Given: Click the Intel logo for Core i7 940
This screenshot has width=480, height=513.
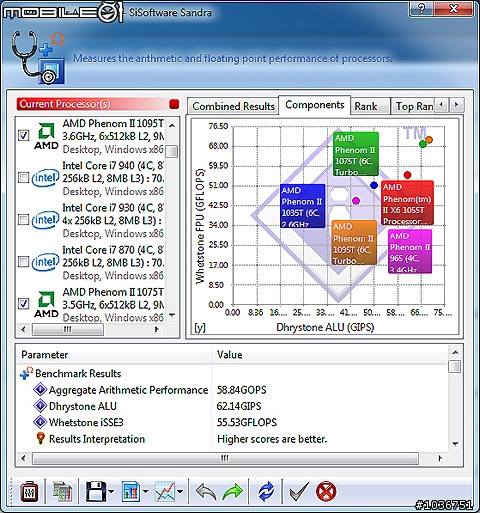Looking at the screenshot, I should 45,178.
